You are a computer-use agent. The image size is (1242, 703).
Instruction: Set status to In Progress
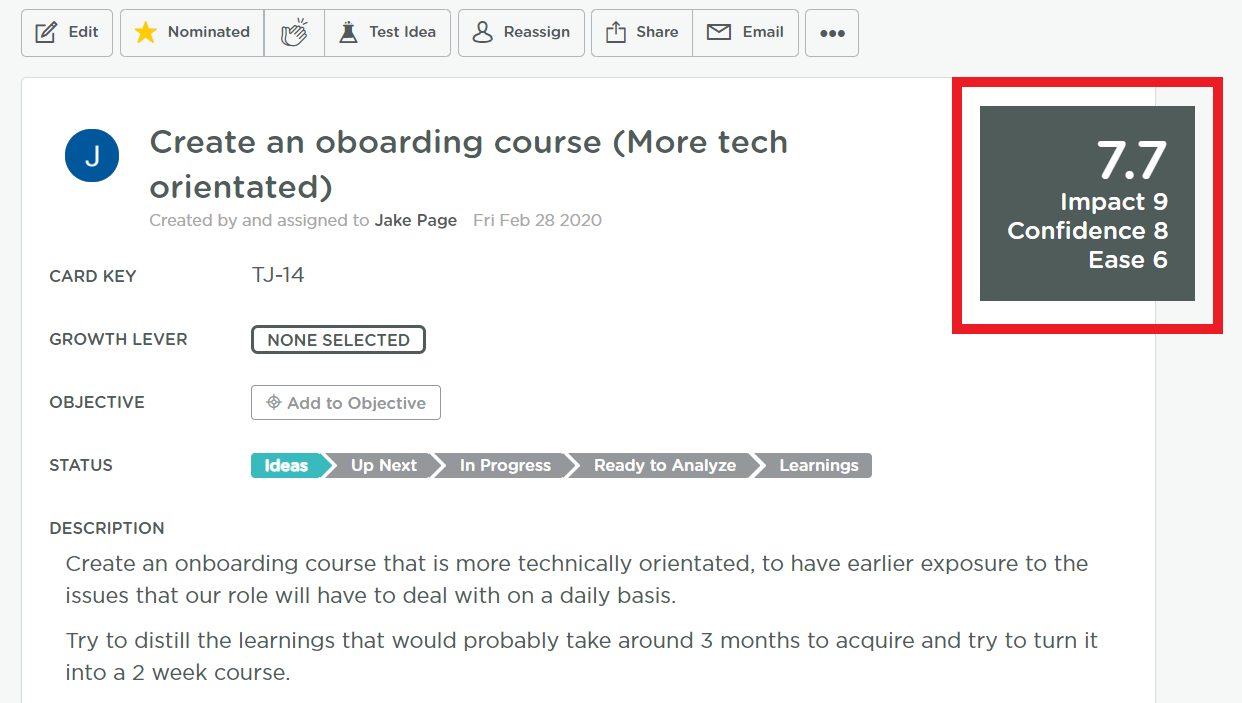pyautogui.click(x=505, y=466)
